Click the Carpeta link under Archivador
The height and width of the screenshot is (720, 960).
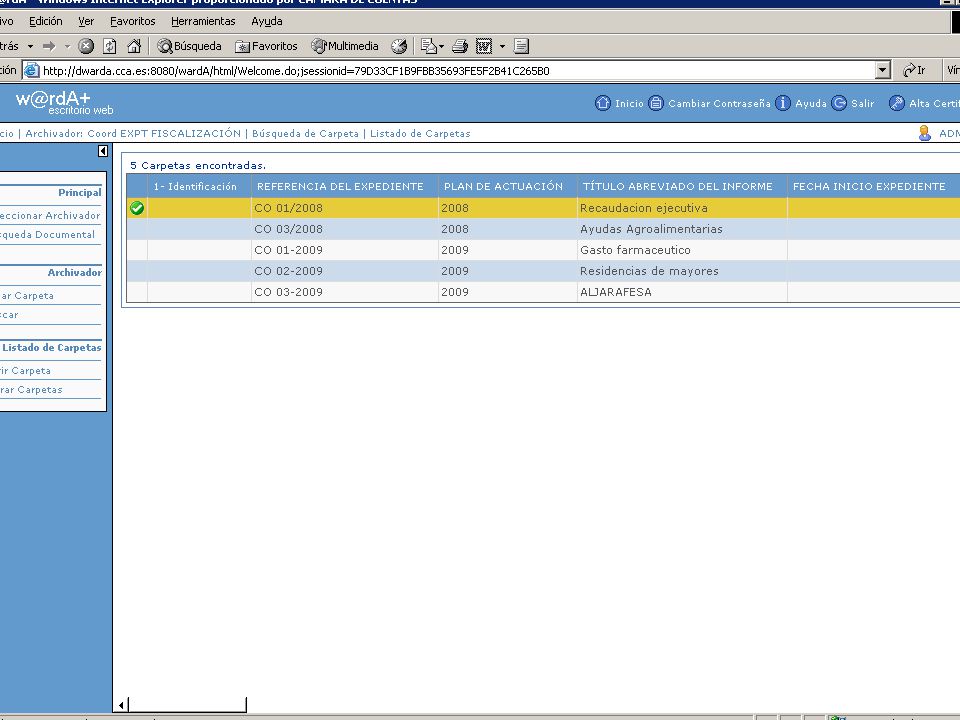[x=28, y=296]
